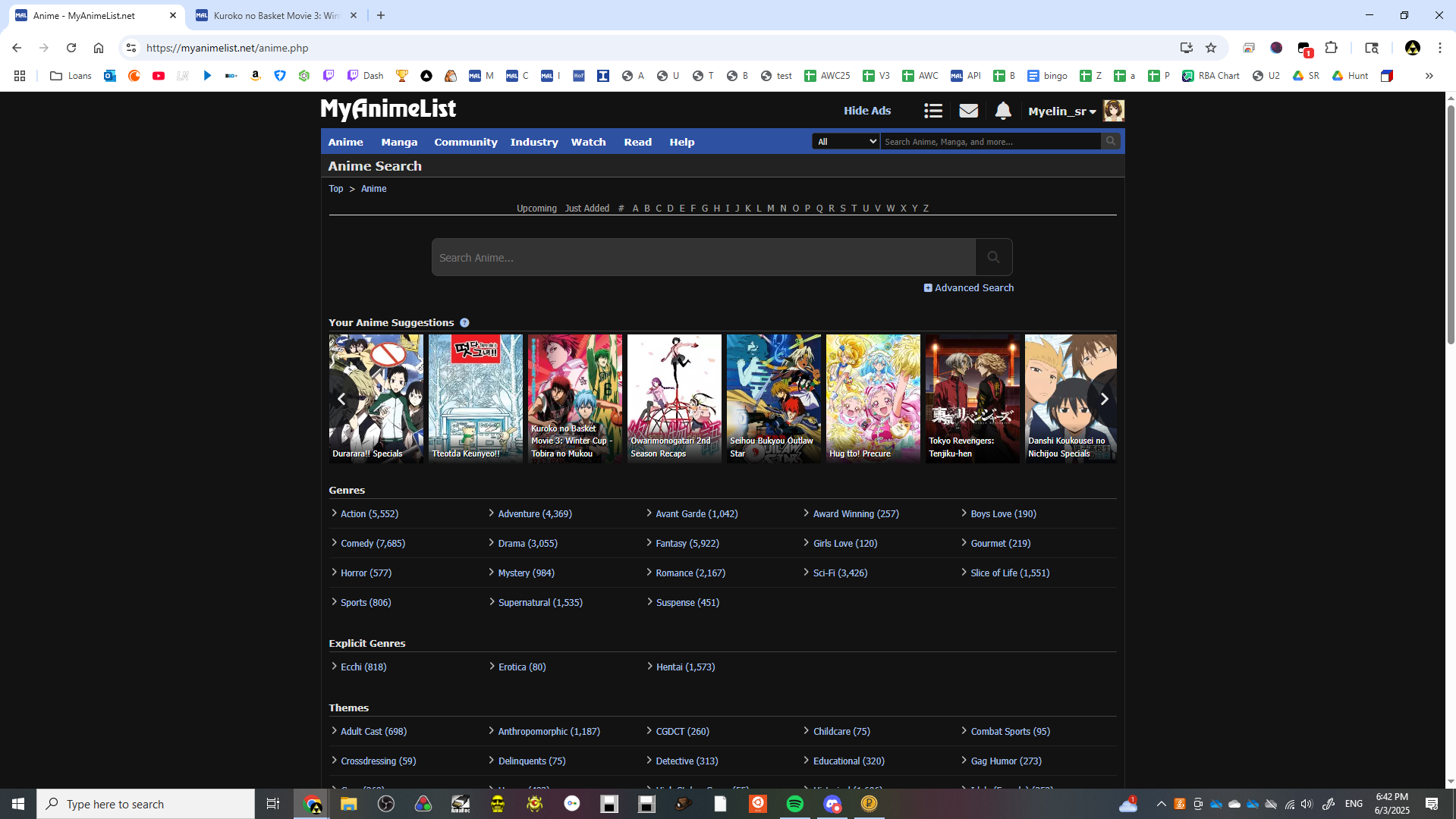Open the Durarara!! Specials thumbnail
This screenshot has width=1456, height=819.
(x=376, y=399)
